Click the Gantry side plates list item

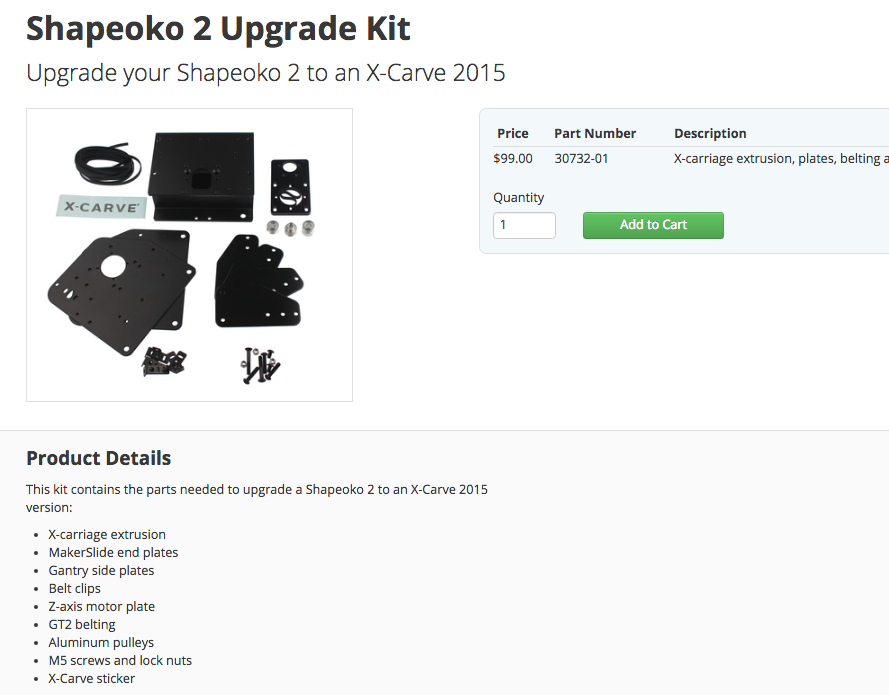tap(101, 571)
